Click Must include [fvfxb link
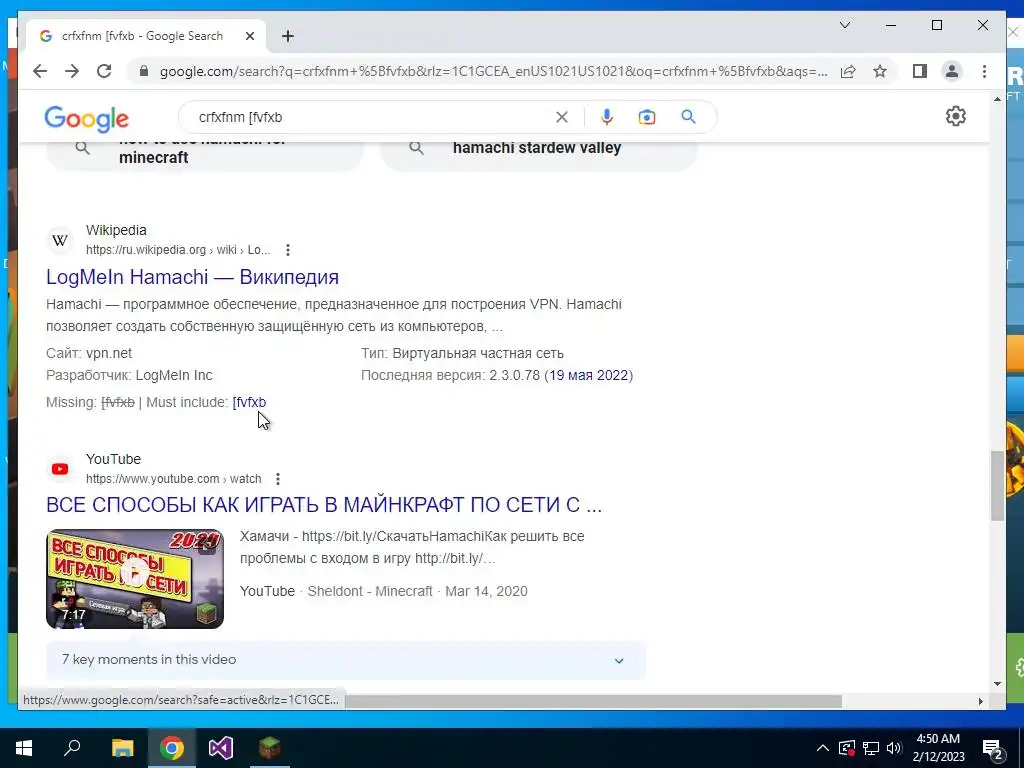 [249, 402]
